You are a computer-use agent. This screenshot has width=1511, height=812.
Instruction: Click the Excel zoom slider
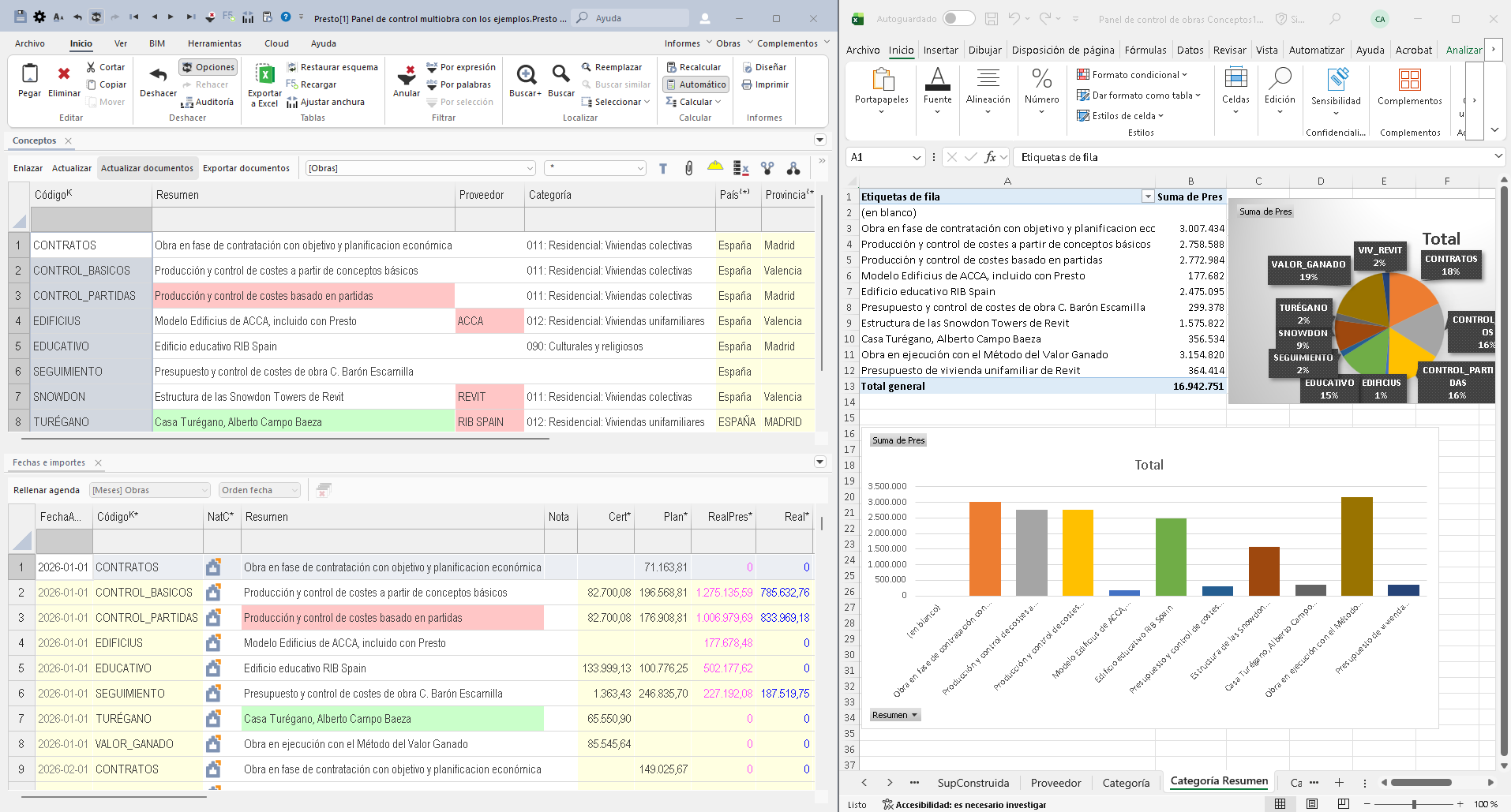[x=1414, y=804]
